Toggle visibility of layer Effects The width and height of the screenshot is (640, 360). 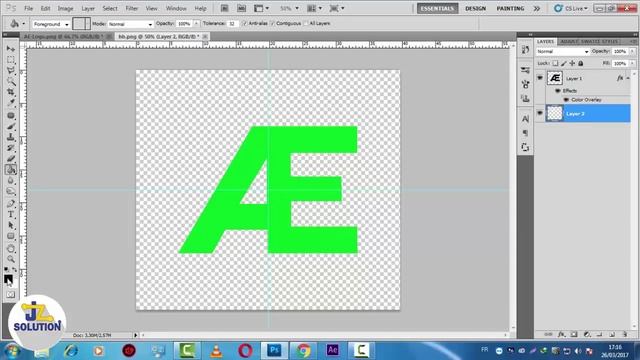(558, 91)
